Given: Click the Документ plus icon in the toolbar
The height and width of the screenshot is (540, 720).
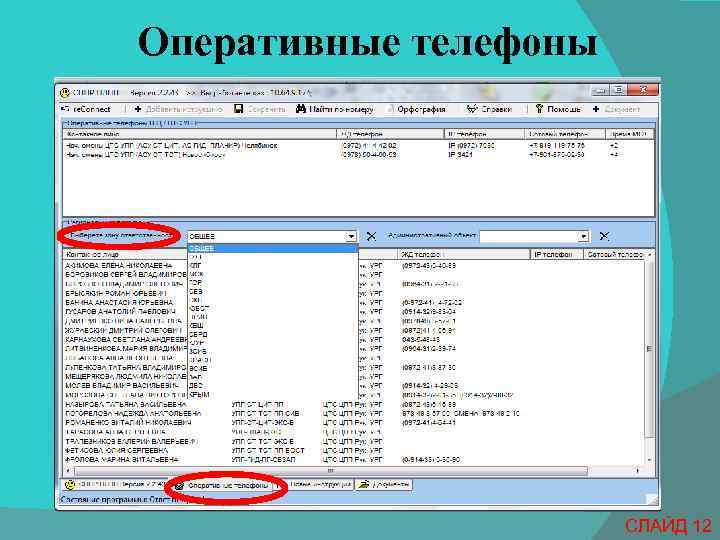Looking at the screenshot, I should click(x=596, y=109).
